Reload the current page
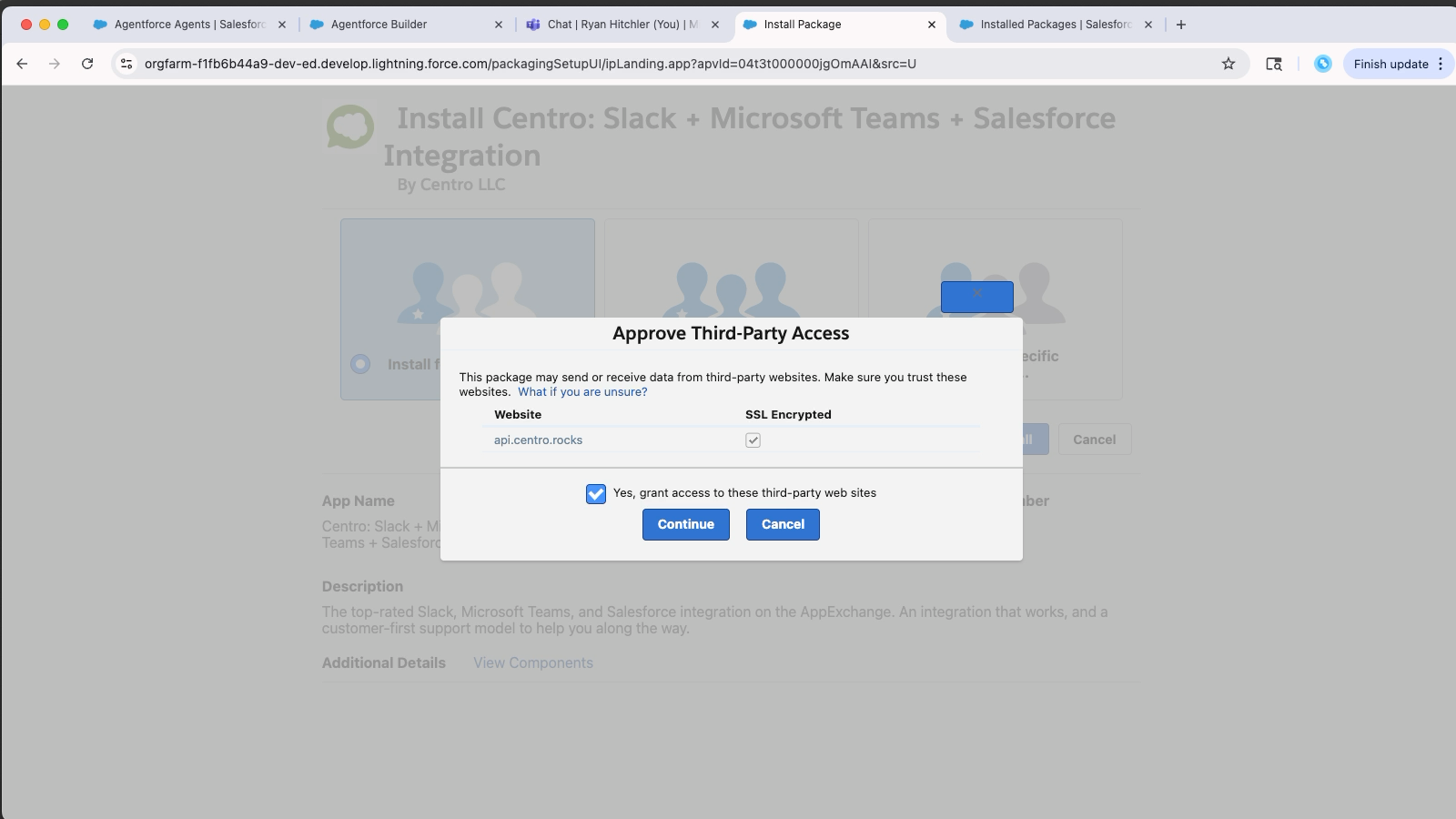Viewport: 1456px width, 819px height. 87,64
